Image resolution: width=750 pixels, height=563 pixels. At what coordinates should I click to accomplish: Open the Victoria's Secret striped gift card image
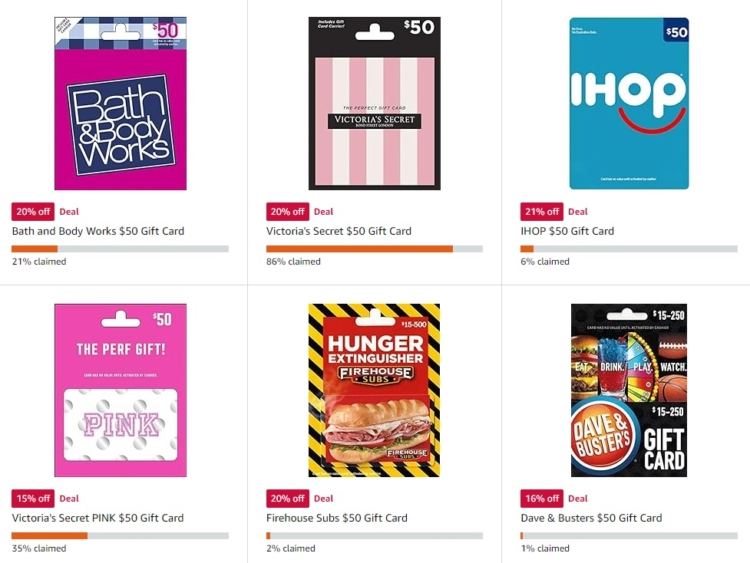pyautogui.click(x=375, y=103)
